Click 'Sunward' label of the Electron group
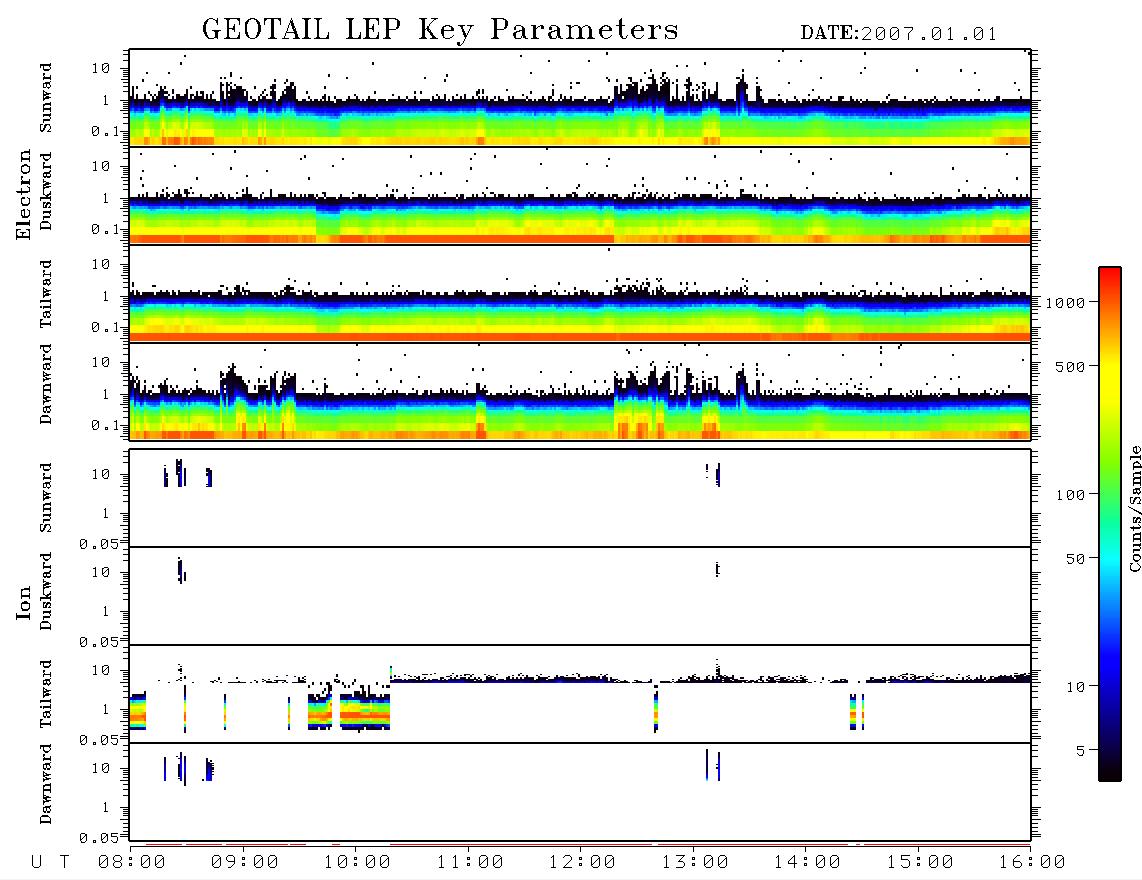 tap(46, 98)
